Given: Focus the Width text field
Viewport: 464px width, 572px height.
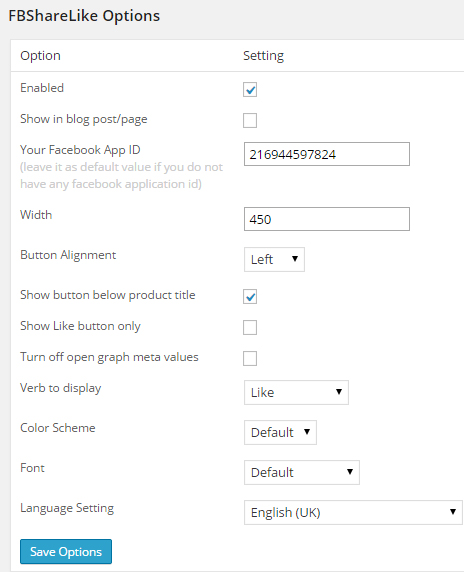Looking at the screenshot, I should [x=327, y=219].
